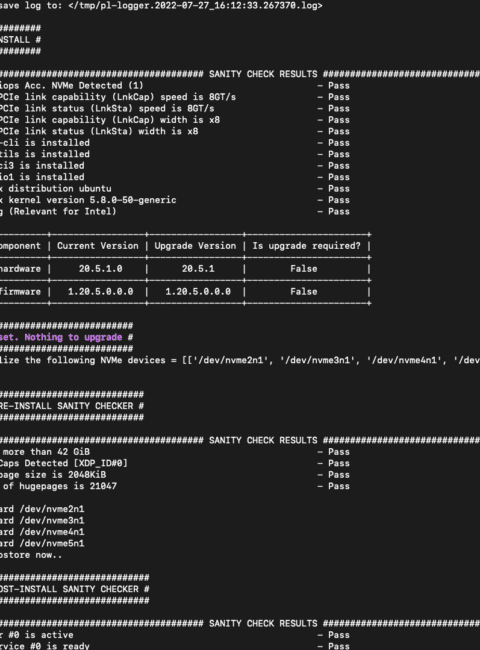
Task: Click the '-cli is installed' line
Action: [x=45, y=143]
